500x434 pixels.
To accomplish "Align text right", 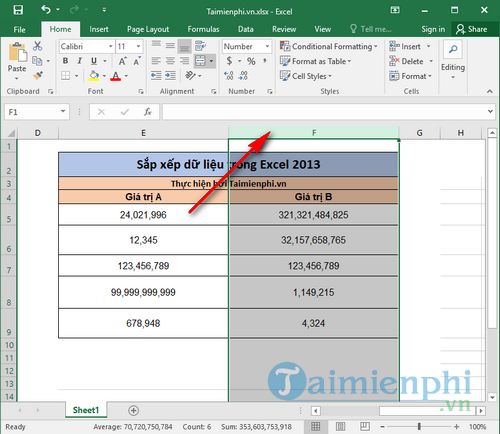I will point(184,61).
